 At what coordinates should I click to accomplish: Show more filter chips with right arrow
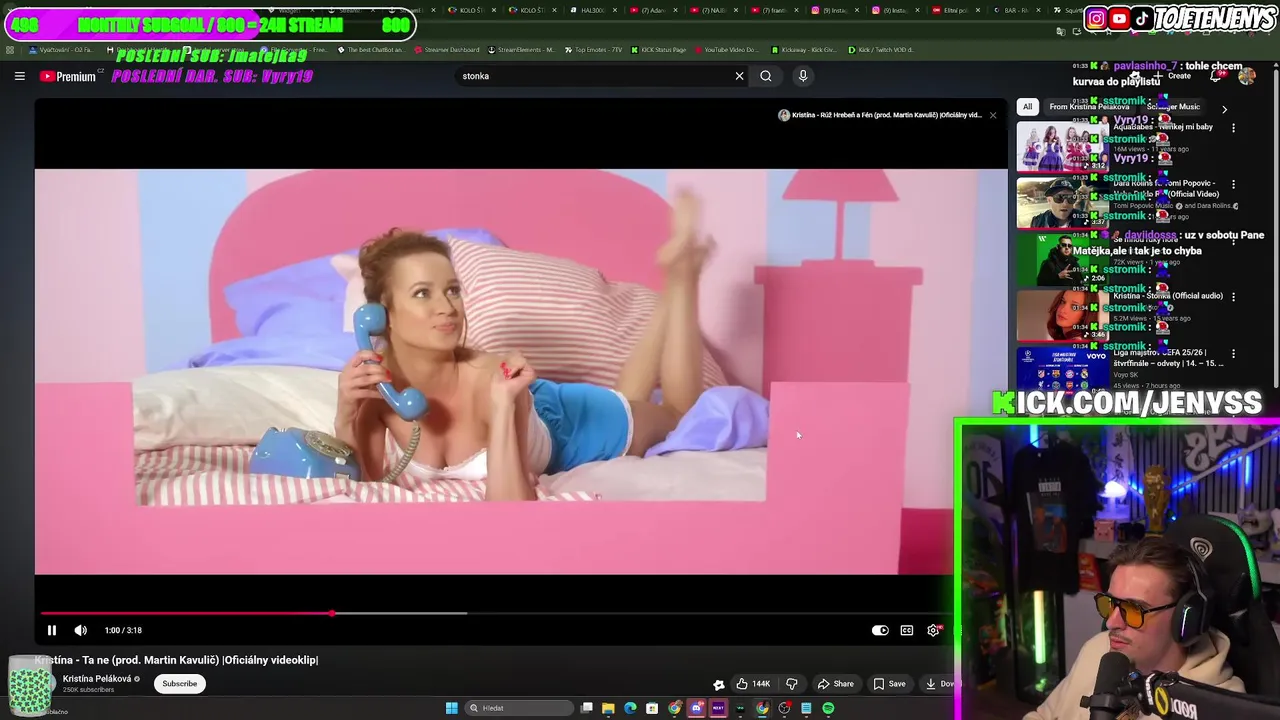click(1224, 109)
